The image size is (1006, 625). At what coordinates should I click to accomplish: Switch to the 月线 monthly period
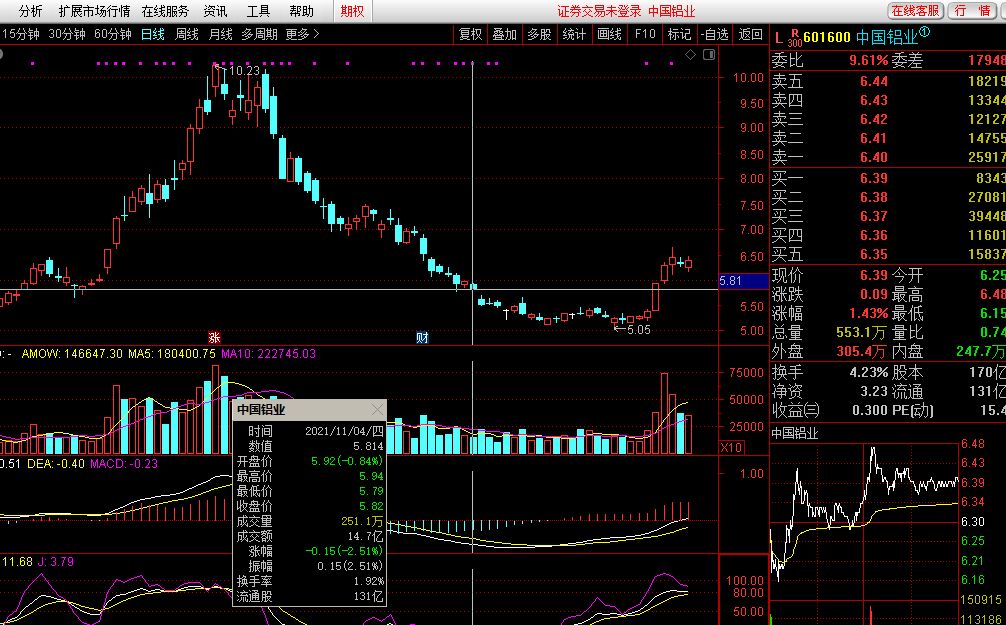pos(220,34)
